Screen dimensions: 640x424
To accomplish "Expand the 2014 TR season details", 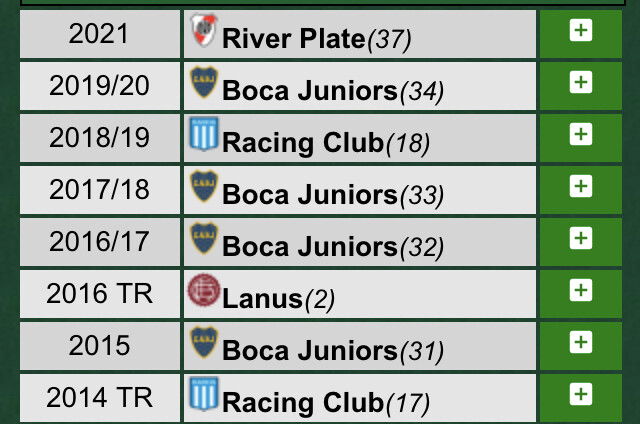I will click(580, 394).
